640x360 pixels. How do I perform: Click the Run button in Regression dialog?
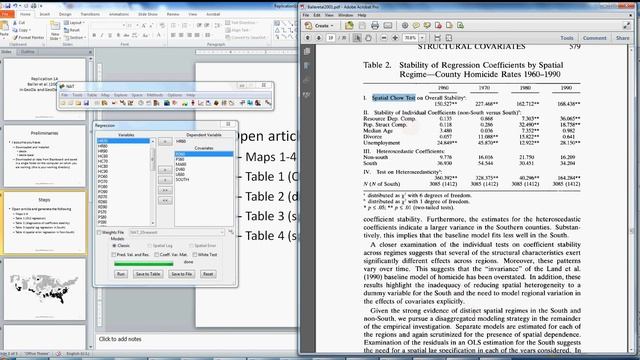coord(121,274)
